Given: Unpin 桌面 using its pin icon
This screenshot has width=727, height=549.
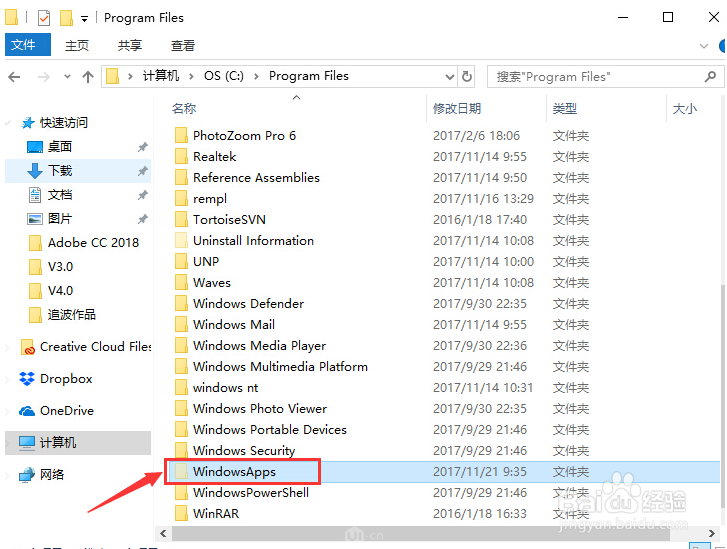Looking at the screenshot, I should pos(143,147).
